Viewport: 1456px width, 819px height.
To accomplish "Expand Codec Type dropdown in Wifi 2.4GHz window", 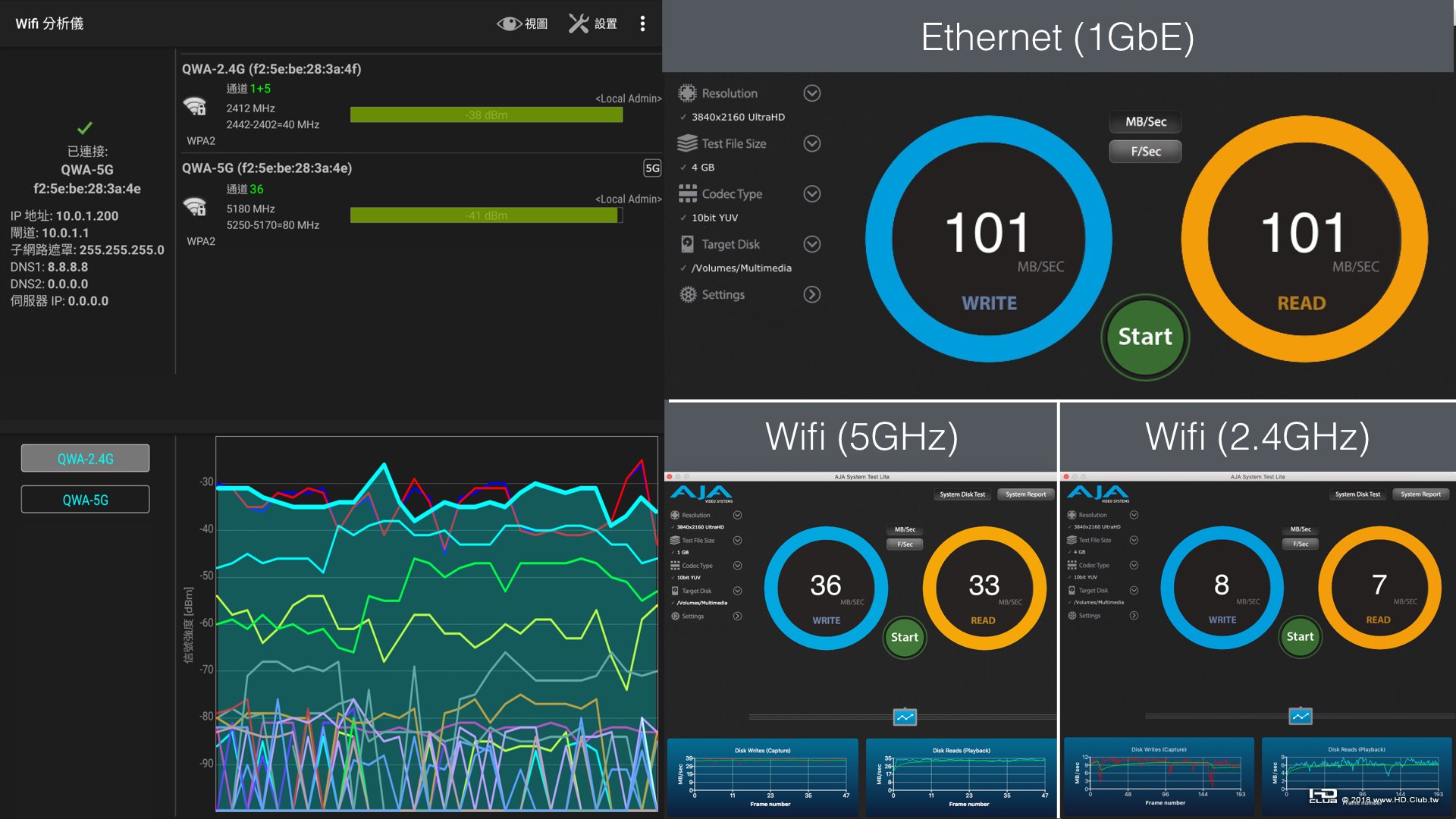I will click(1134, 565).
